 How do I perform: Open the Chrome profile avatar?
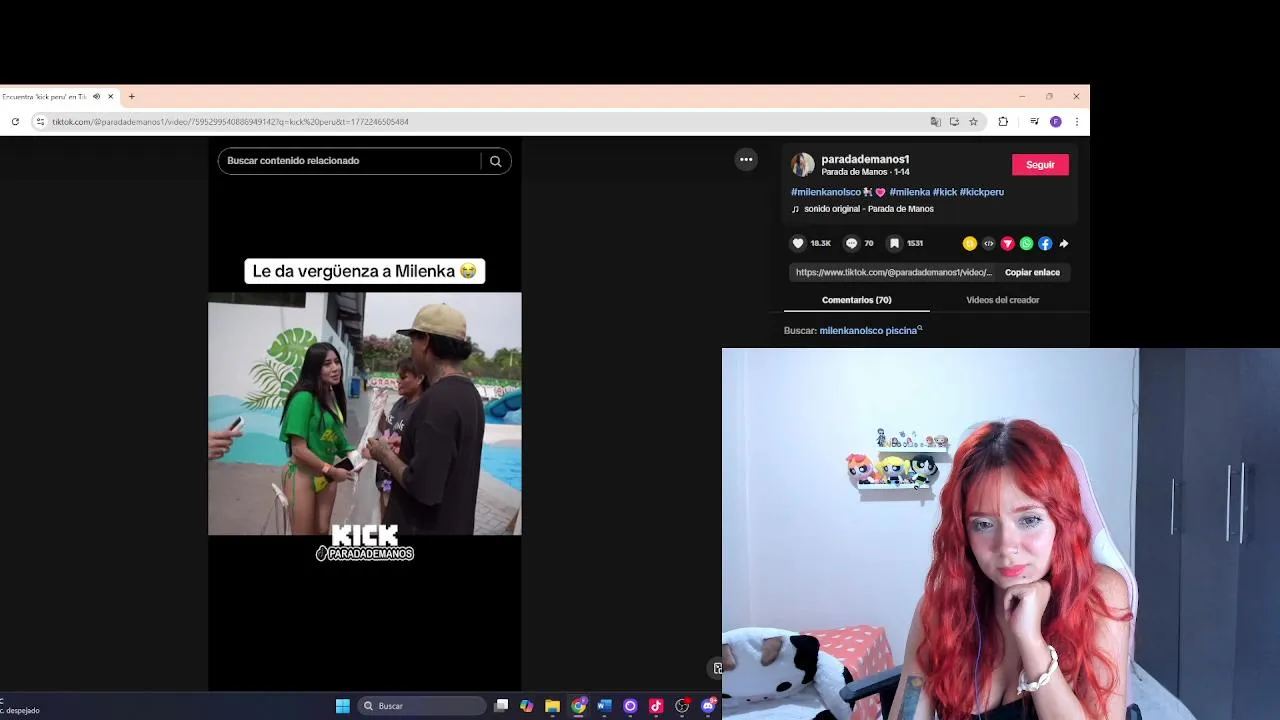tap(1055, 122)
